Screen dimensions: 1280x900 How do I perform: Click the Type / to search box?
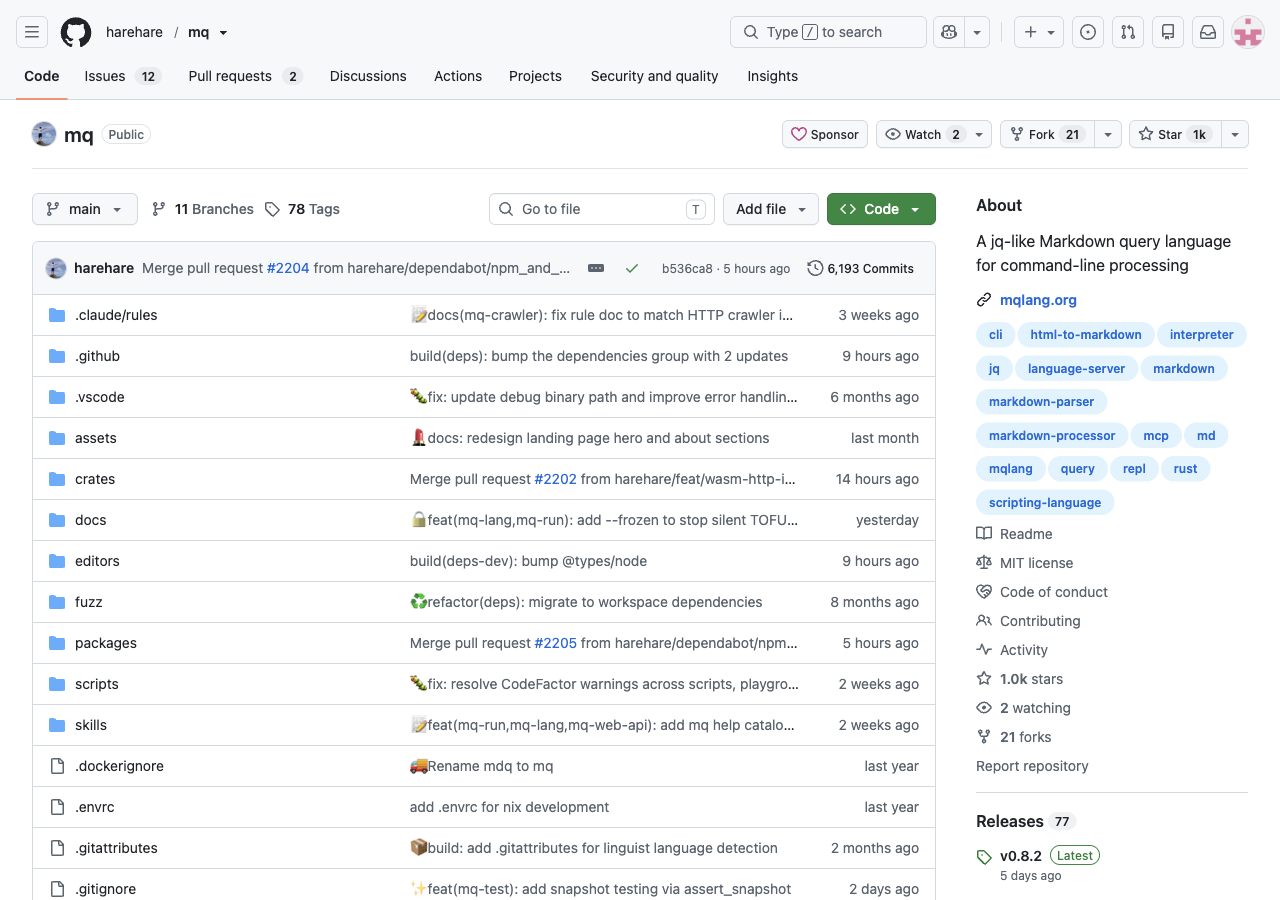(x=828, y=32)
